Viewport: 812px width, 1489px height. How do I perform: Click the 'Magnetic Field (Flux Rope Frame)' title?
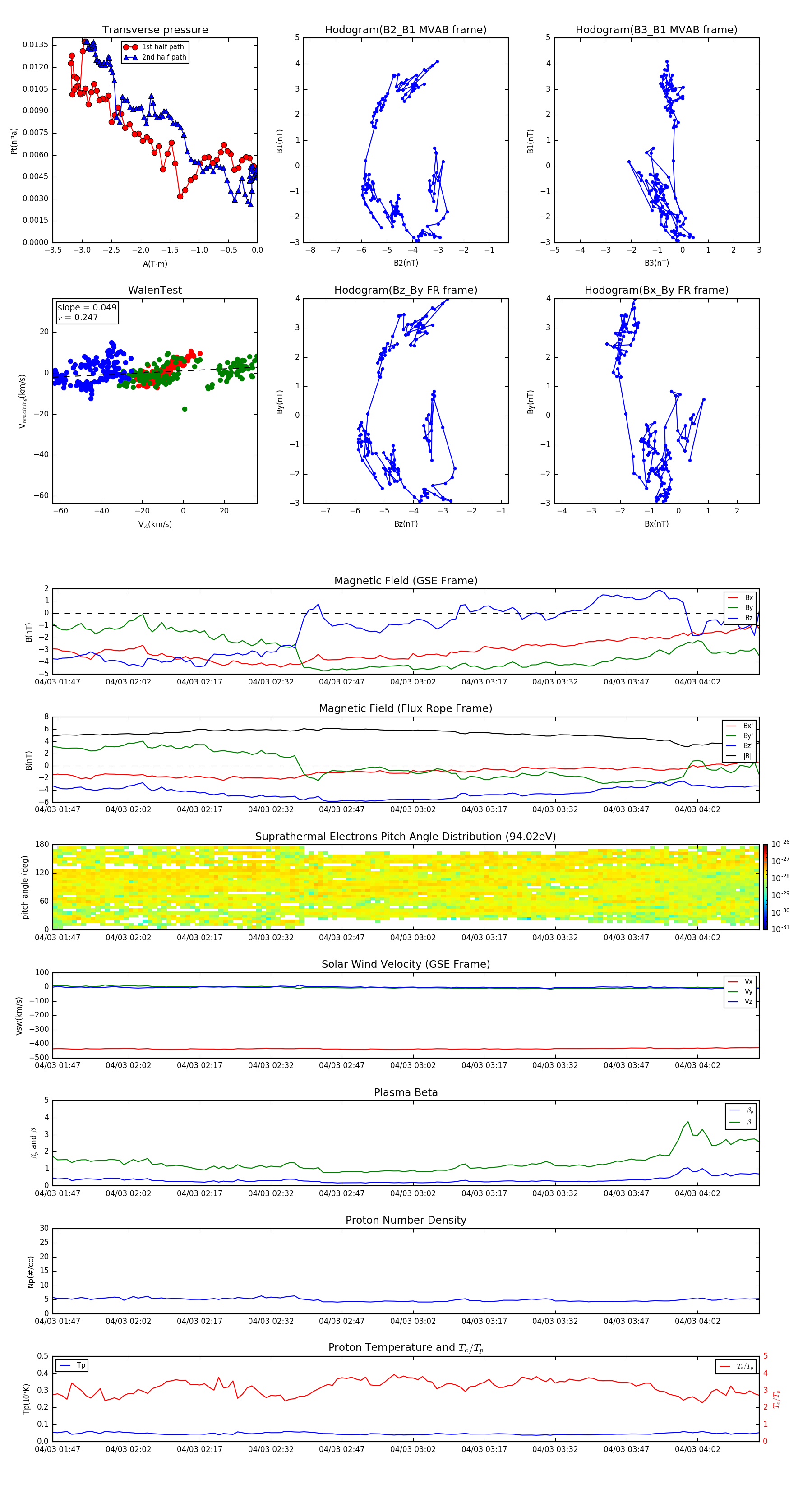(x=406, y=709)
